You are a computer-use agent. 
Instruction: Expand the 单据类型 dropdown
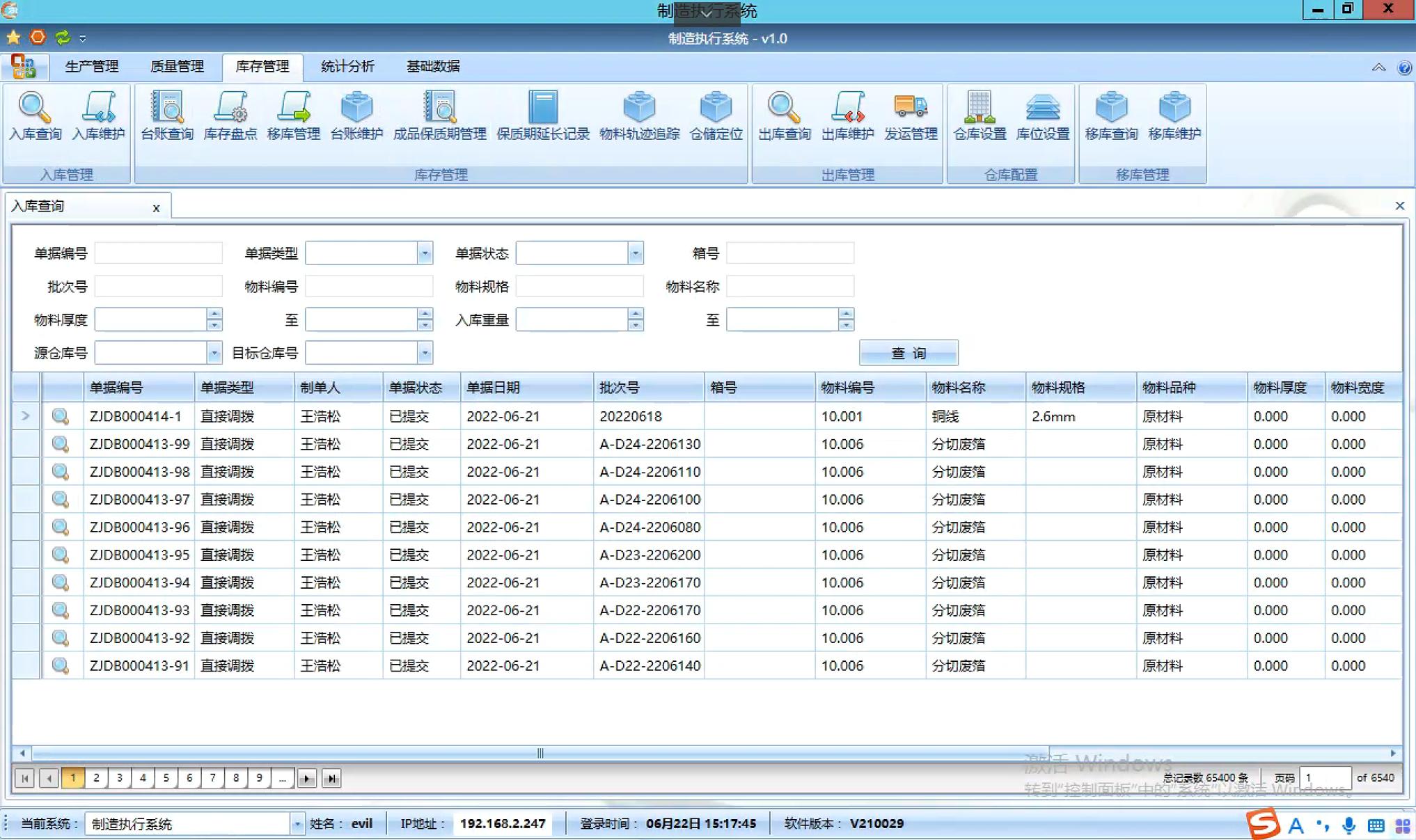(x=425, y=253)
